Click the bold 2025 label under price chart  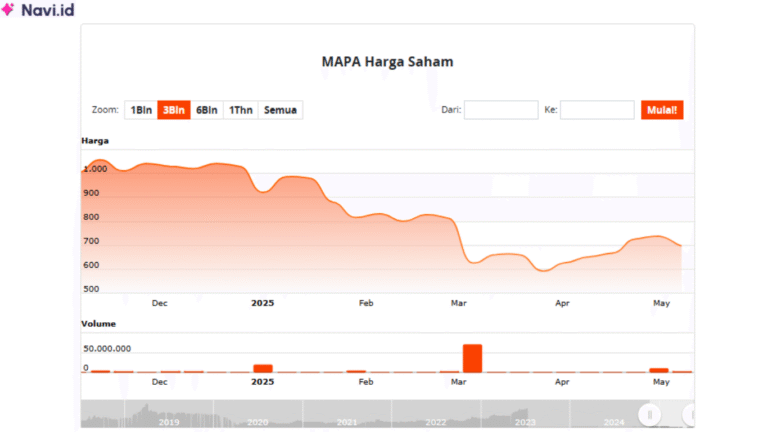[x=263, y=303]
